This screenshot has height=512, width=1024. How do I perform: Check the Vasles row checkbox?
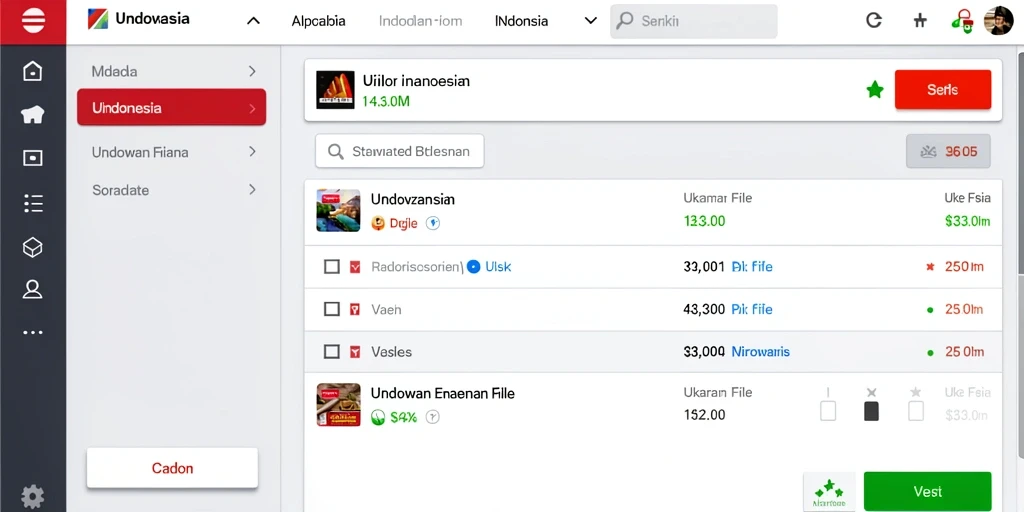(x=332, y=352)
